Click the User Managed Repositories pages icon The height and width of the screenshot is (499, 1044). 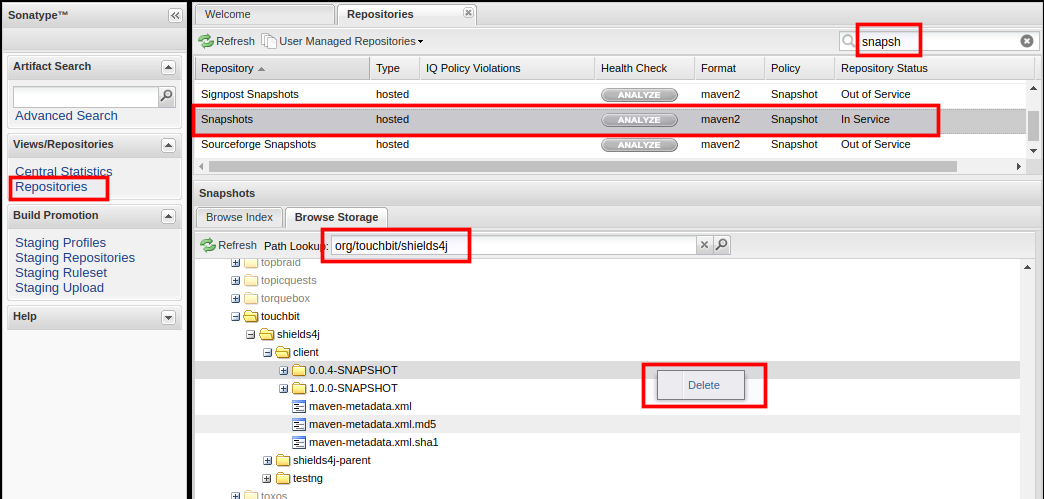268,41
